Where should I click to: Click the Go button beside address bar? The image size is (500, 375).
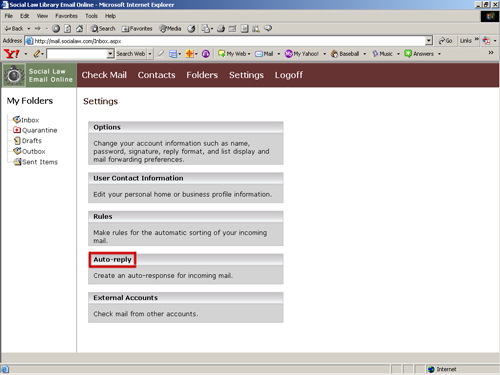(x=445, y=41)
